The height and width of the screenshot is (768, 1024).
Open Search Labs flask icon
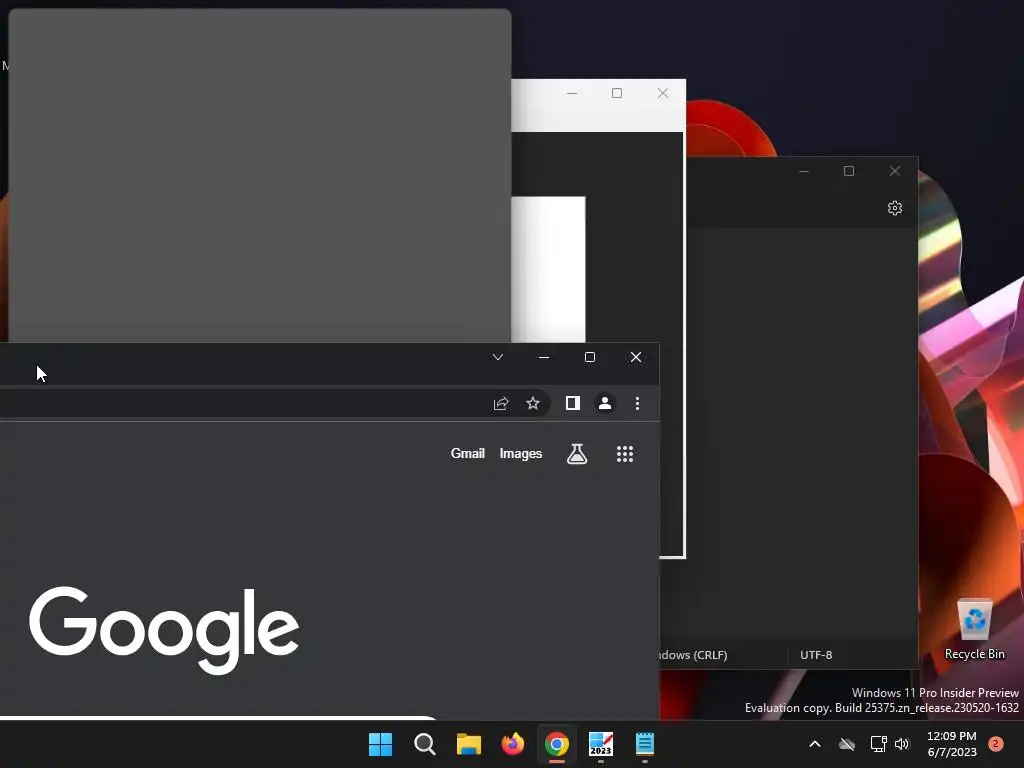[577, 454]
